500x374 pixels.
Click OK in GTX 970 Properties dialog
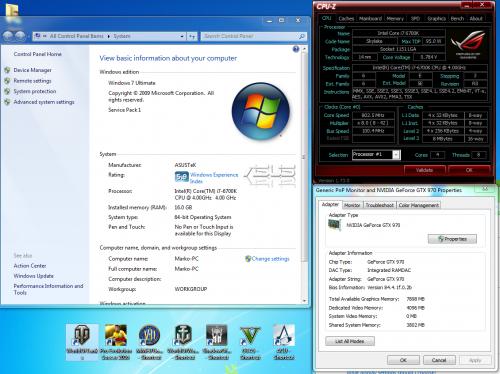click(x=403, y=360)
